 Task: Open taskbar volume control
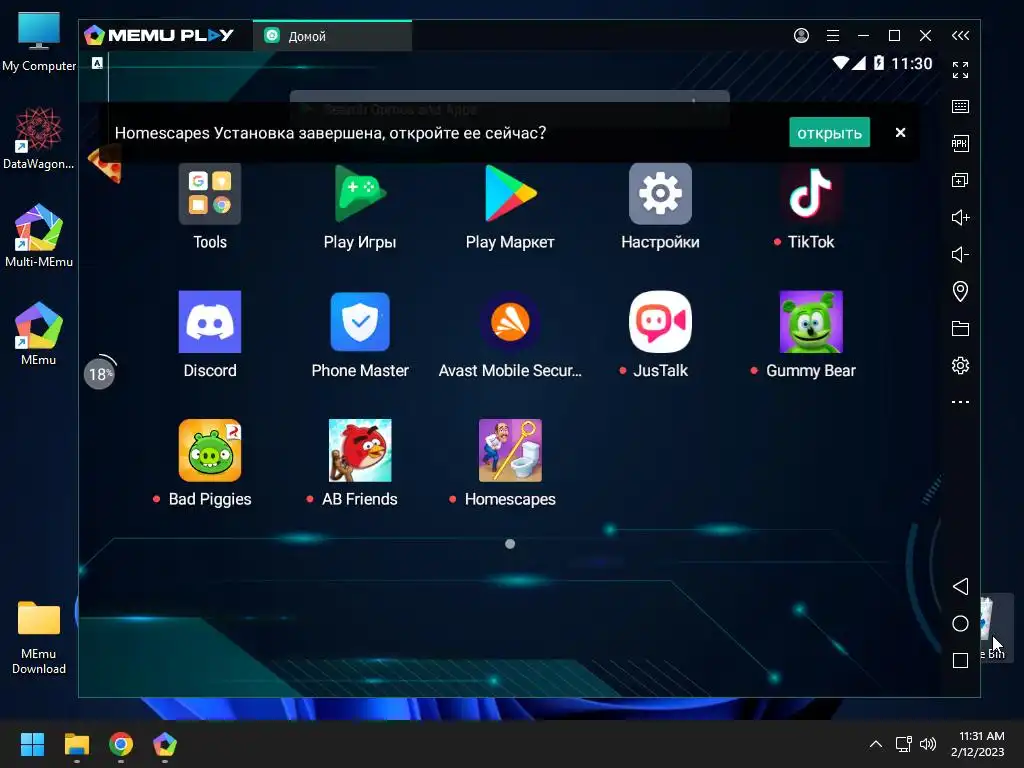pos(927,744)
